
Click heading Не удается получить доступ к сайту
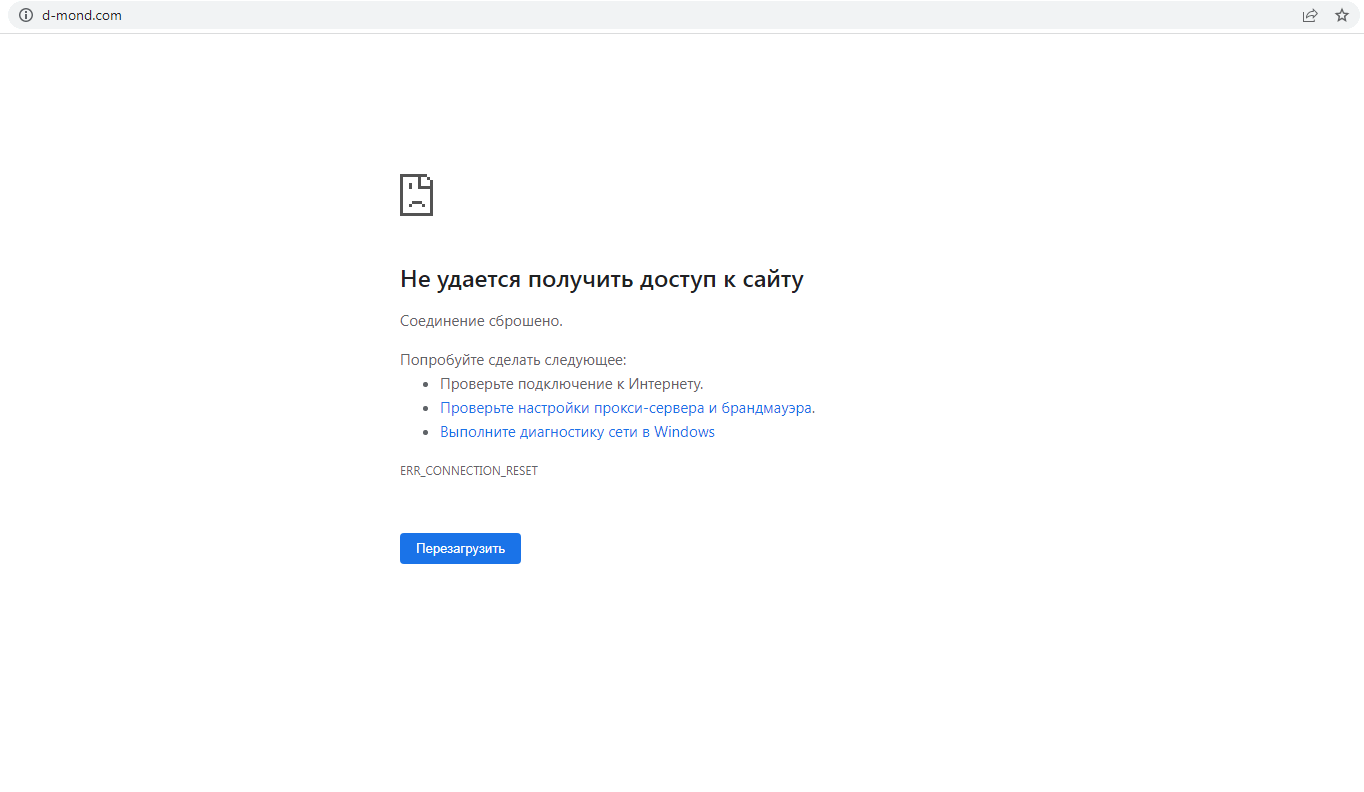(601, 279)
